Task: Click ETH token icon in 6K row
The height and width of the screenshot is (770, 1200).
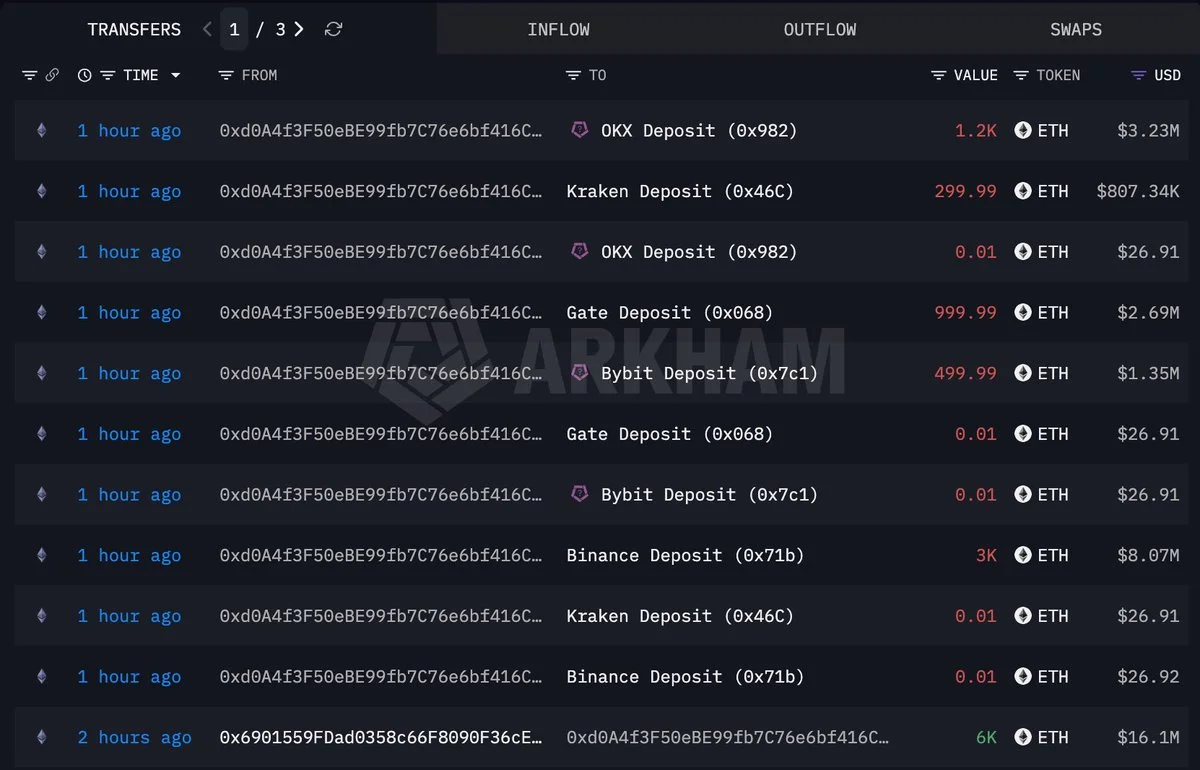Action: coord(1022,737)
